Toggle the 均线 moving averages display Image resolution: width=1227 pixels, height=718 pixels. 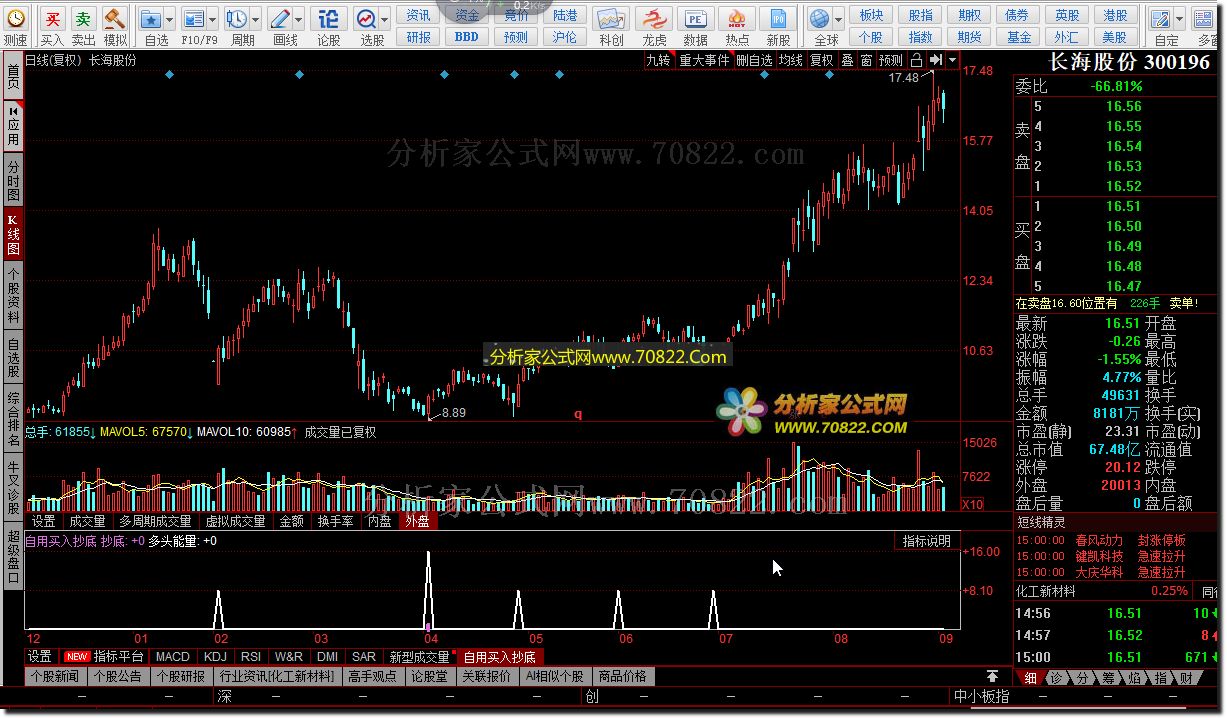tap(791, 60)
